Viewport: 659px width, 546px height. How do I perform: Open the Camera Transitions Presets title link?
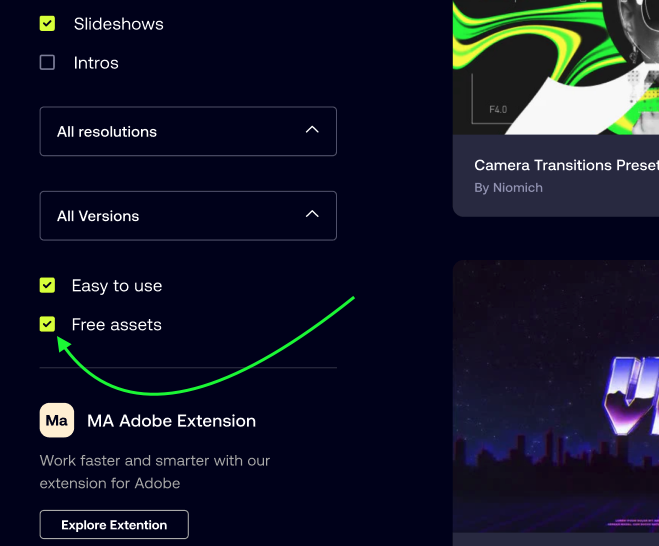(567, 165)
